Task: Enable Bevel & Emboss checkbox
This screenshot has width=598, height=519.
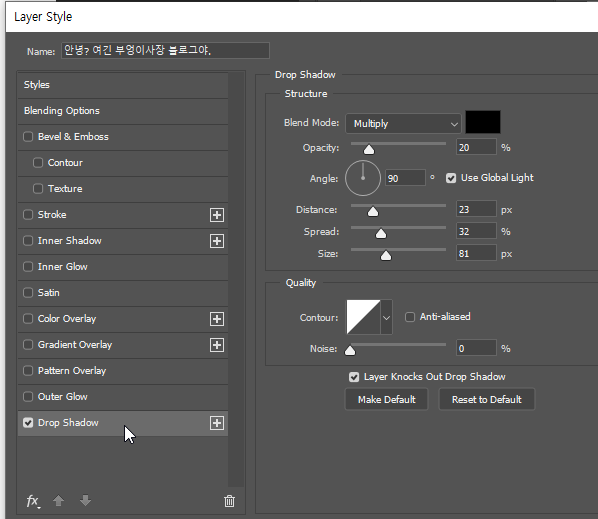Action: 28,137
